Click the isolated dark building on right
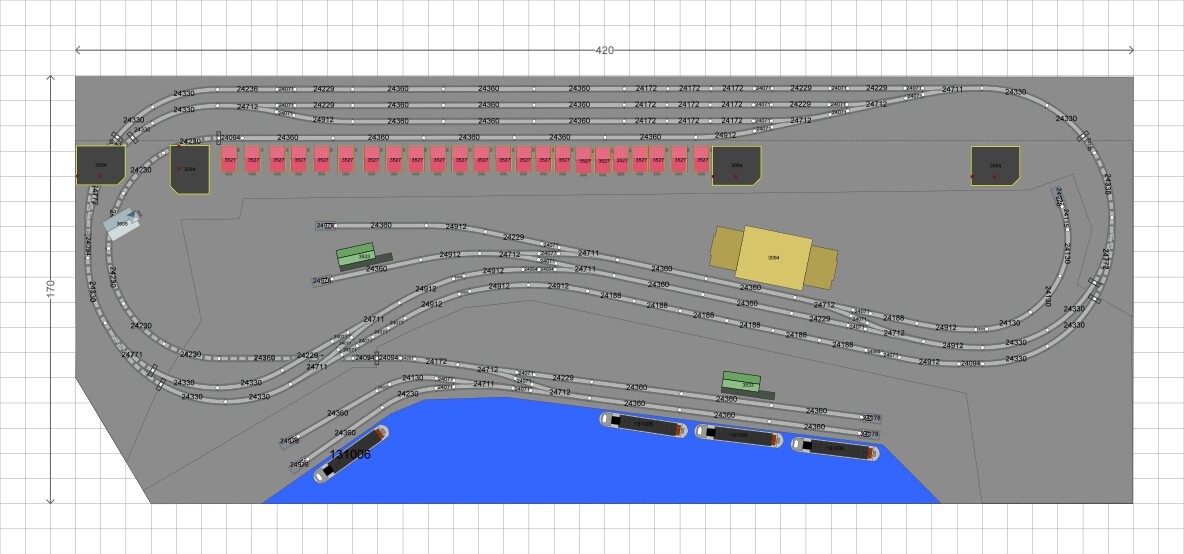Viewport: 1184px width, 554px height. pyautogui.click(x=995, y=165)
